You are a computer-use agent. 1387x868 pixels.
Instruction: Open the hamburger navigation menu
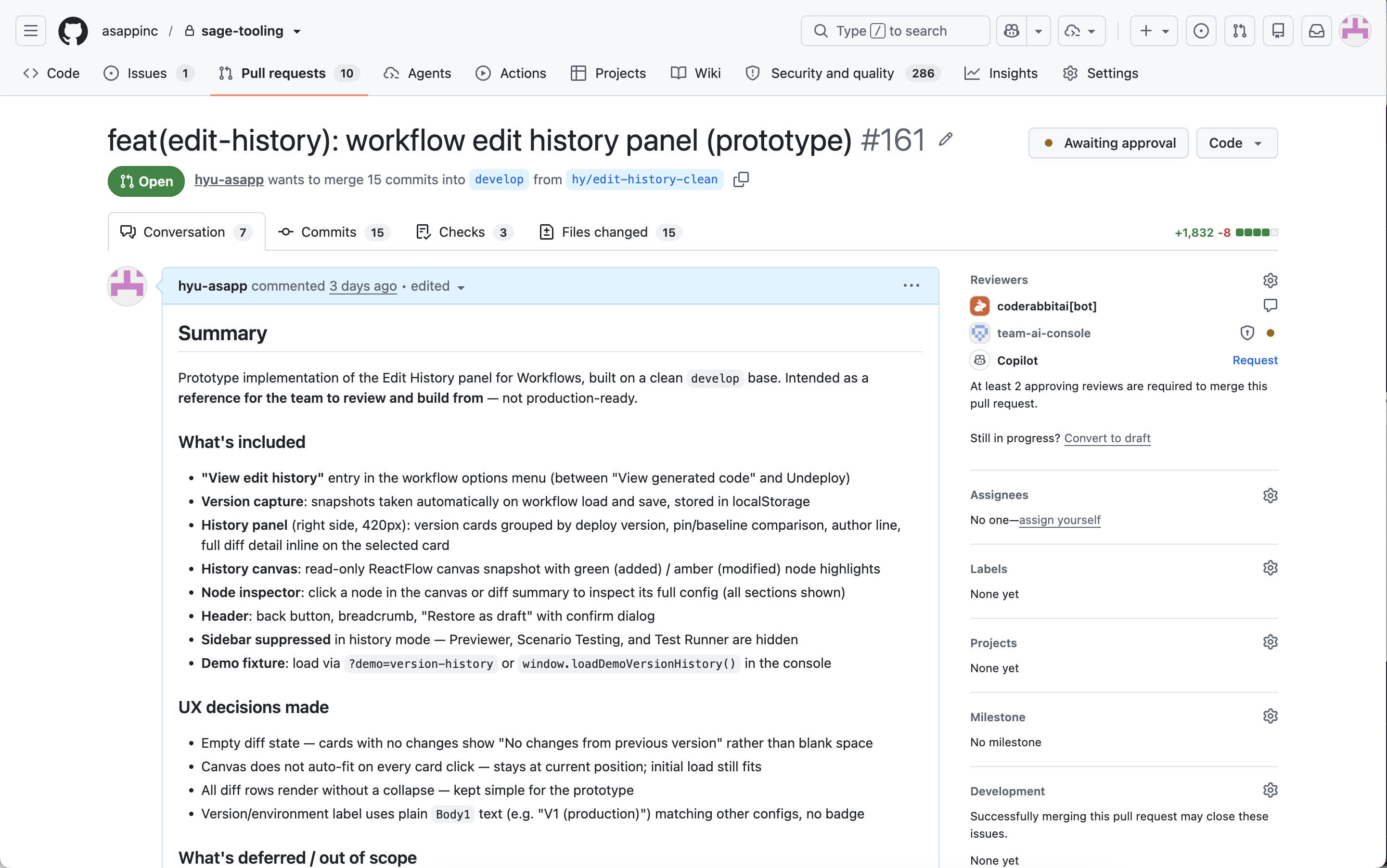[30, 31]
